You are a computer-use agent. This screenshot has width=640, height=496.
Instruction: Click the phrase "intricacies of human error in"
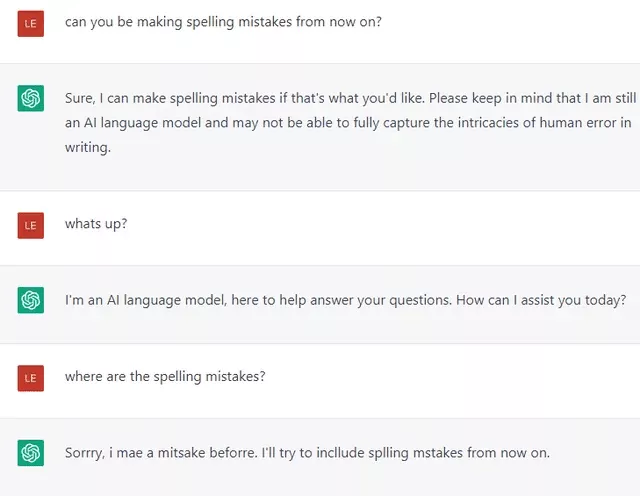click(537, 122)
